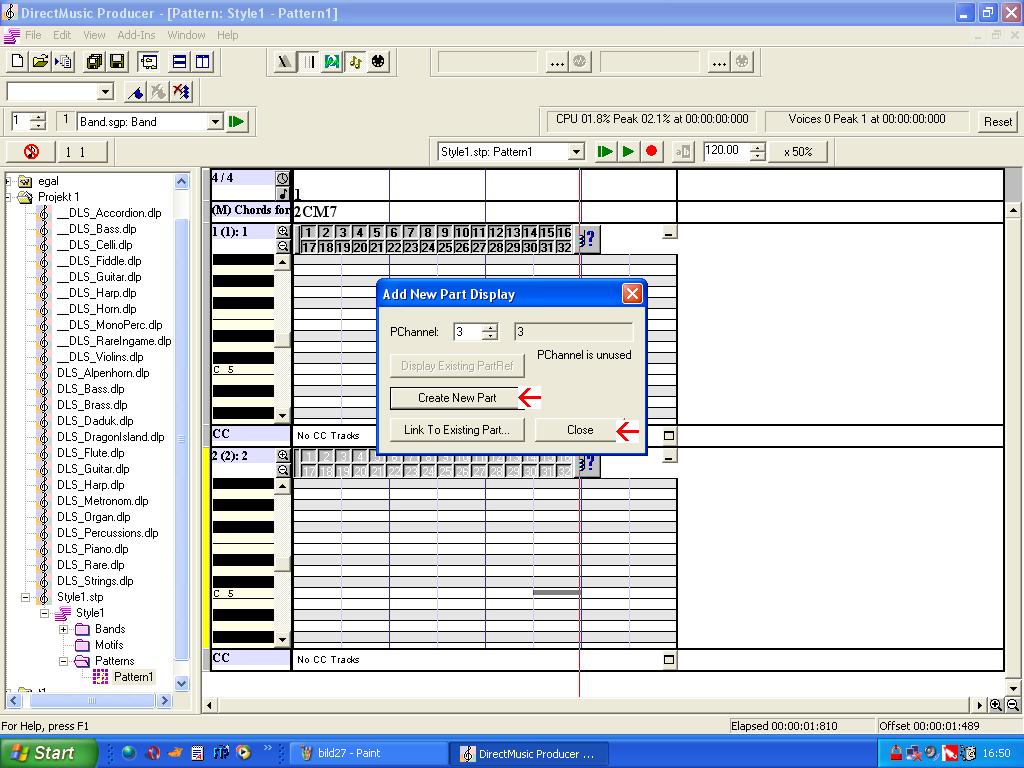Open the Window menu

coord(186,35)
